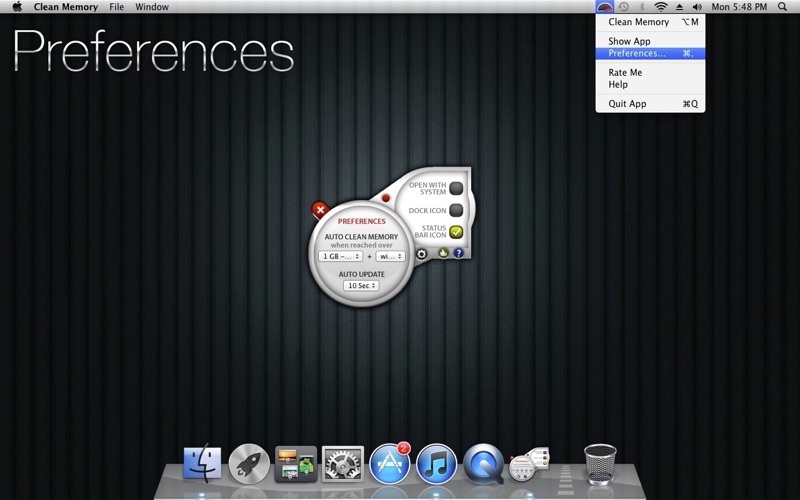Screen dimensions: 800x500
Task: Open Finder from the Dock
Action: coord(203,463)
